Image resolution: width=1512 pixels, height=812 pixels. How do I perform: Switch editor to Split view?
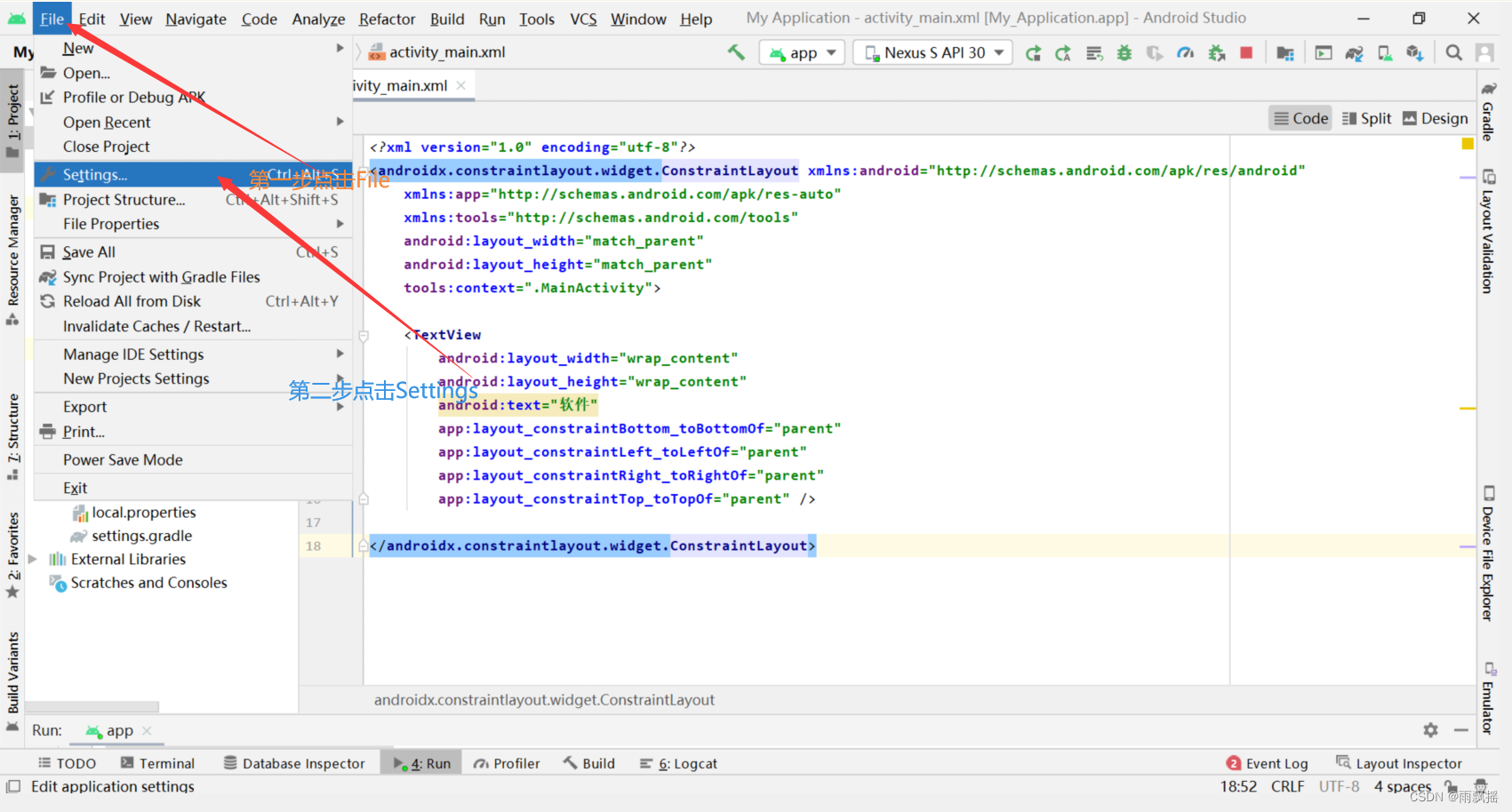pos(1366,118)
